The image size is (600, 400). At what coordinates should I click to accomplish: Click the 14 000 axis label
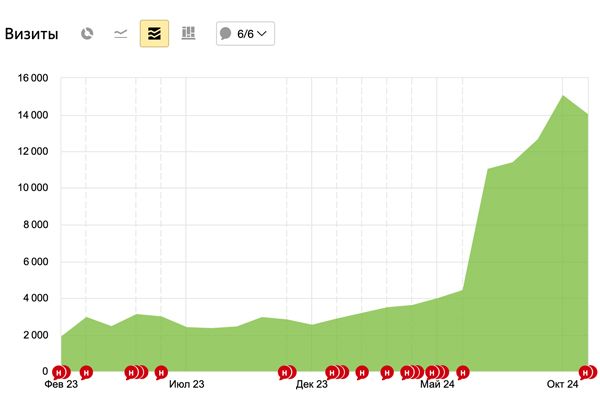[33, 115]
